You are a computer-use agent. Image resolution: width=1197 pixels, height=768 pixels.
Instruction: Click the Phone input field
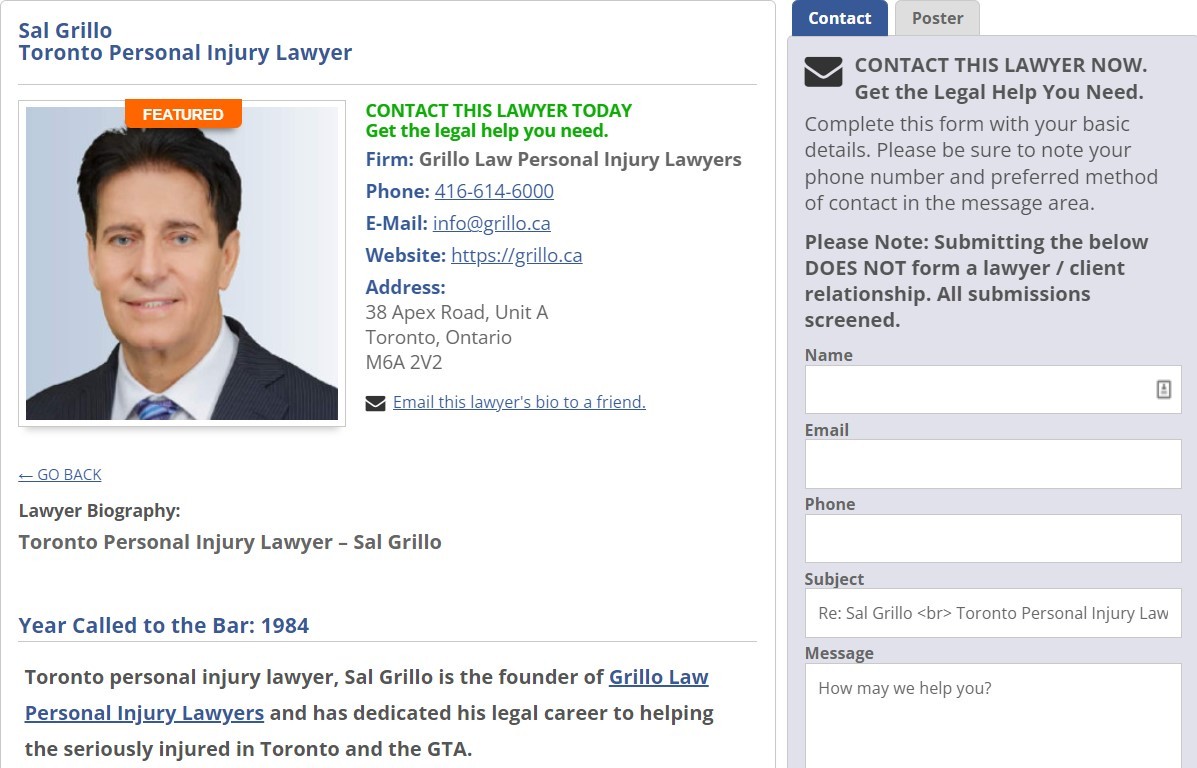click(x=992, y=538)
